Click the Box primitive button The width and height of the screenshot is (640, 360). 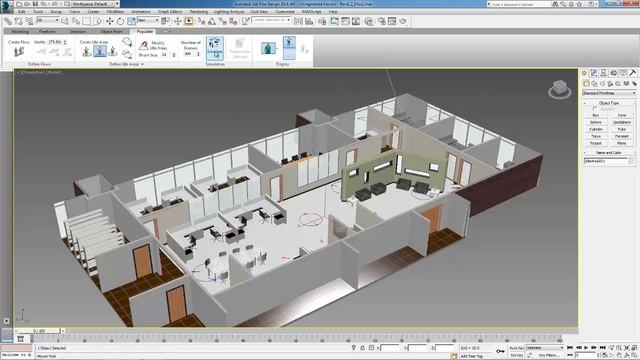click(596, 116)
